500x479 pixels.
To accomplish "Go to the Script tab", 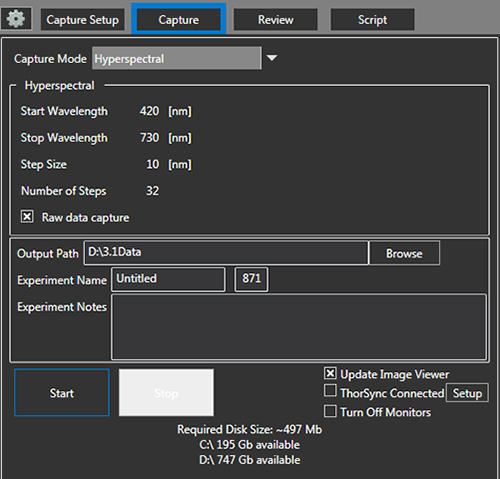I will 372,20.
